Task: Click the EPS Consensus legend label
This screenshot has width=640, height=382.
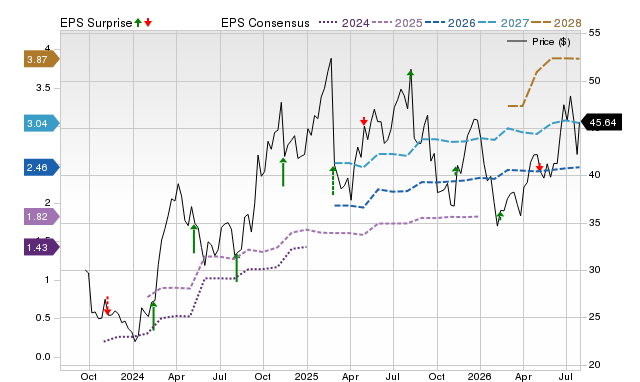Action: [265, 23]
